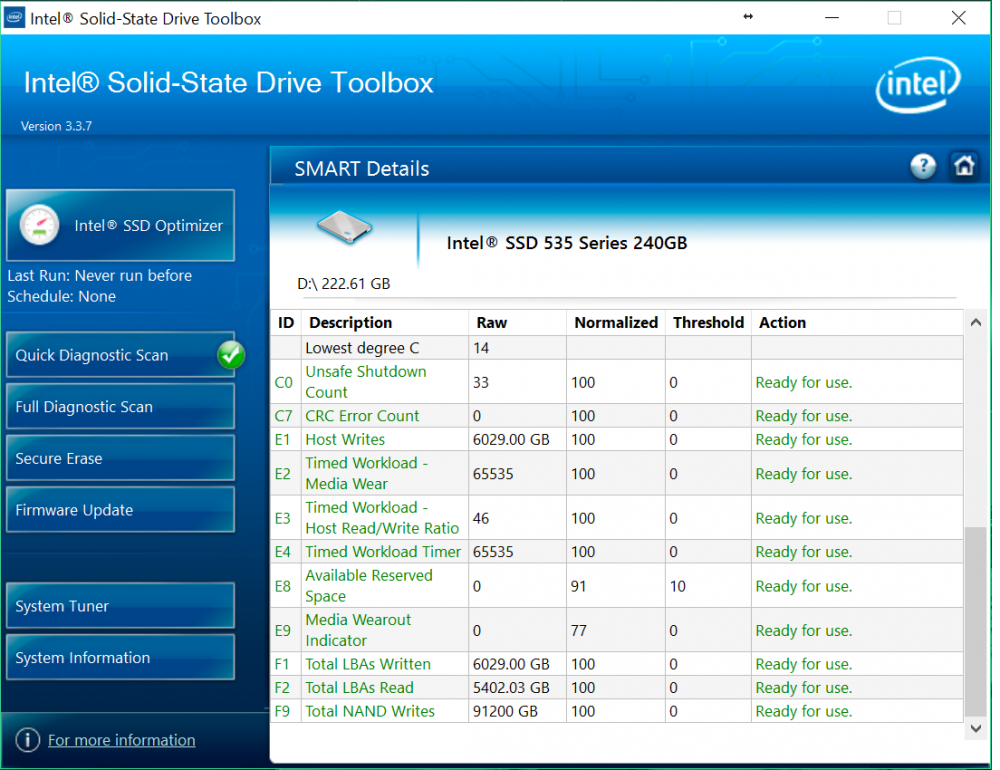Open the help question mark icon

(x=922, y=167)
